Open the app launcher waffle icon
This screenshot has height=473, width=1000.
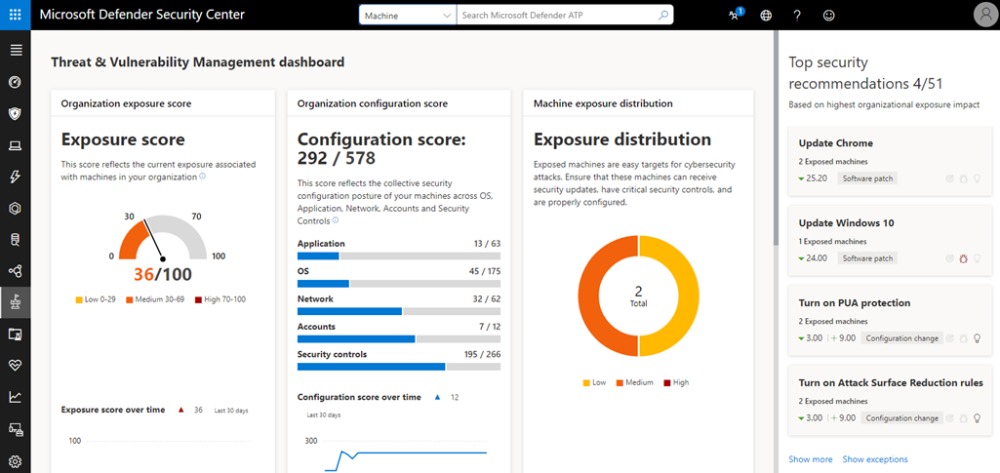(15, 15)
